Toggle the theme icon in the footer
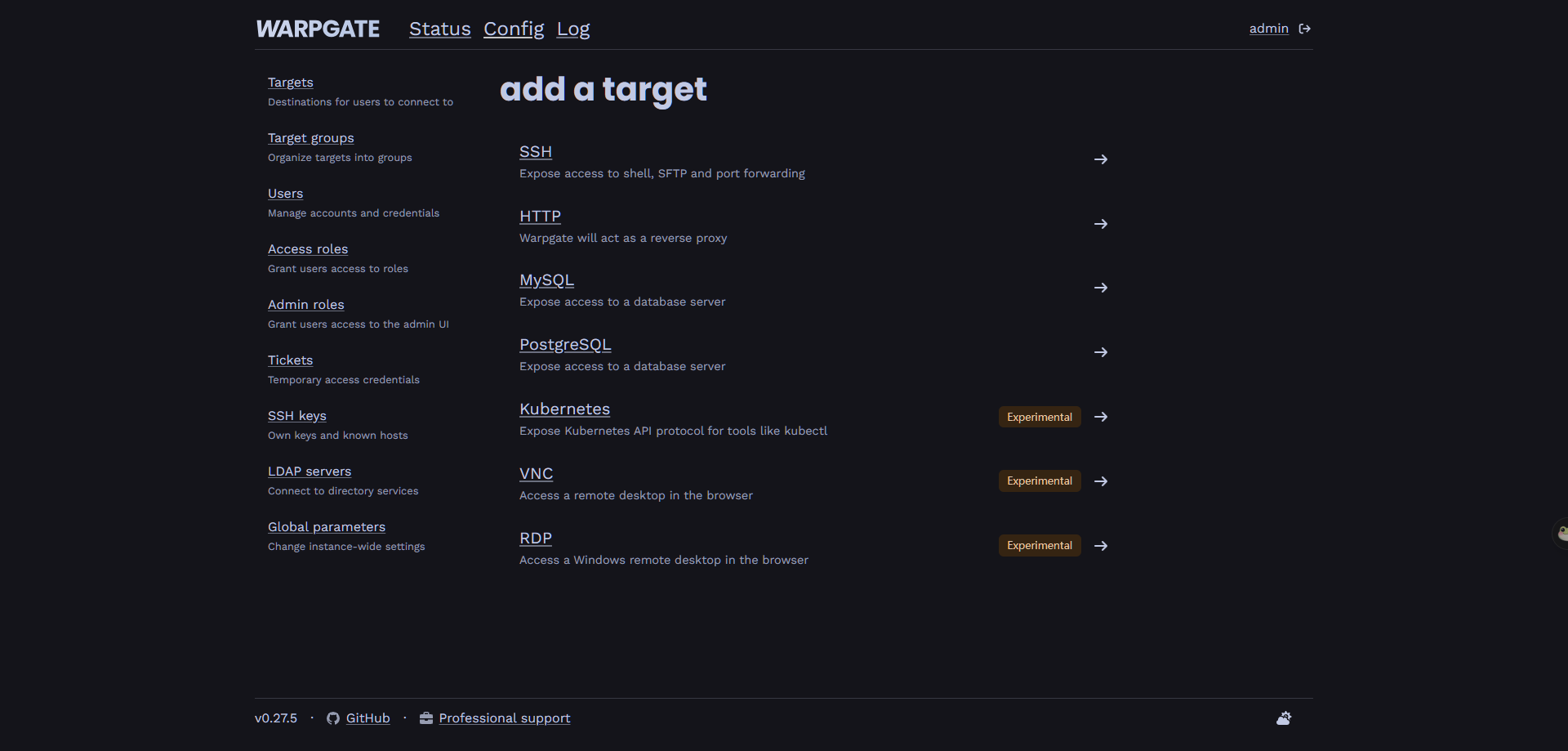The image size is (1568, 751). (1284, 718)
